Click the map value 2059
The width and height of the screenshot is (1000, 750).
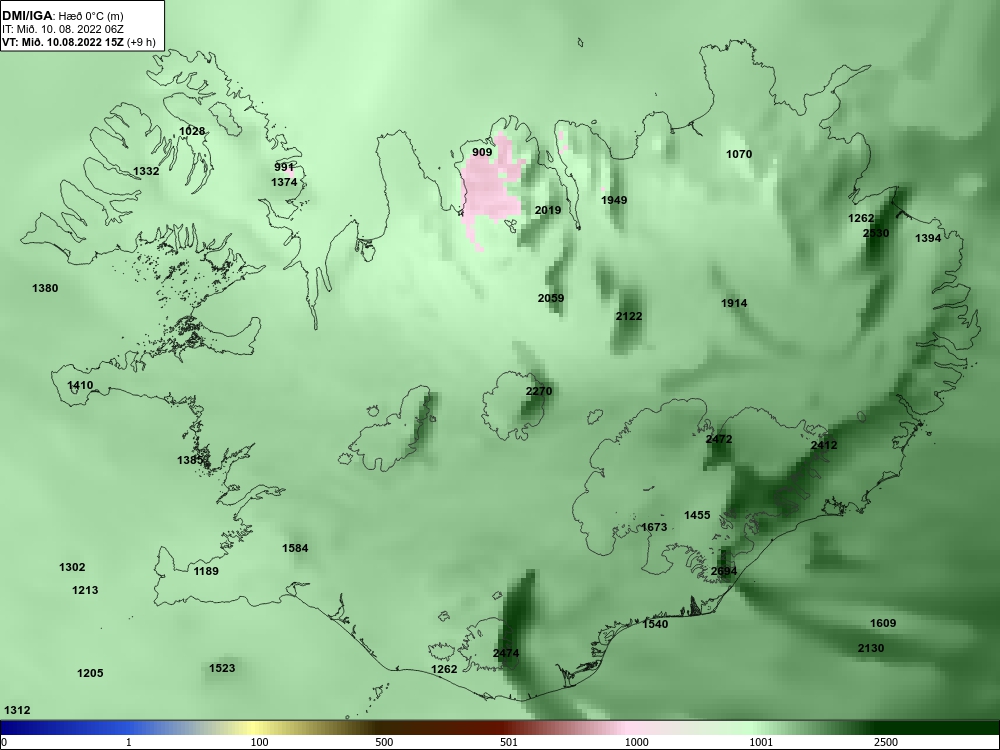click(x=551, y=298)
